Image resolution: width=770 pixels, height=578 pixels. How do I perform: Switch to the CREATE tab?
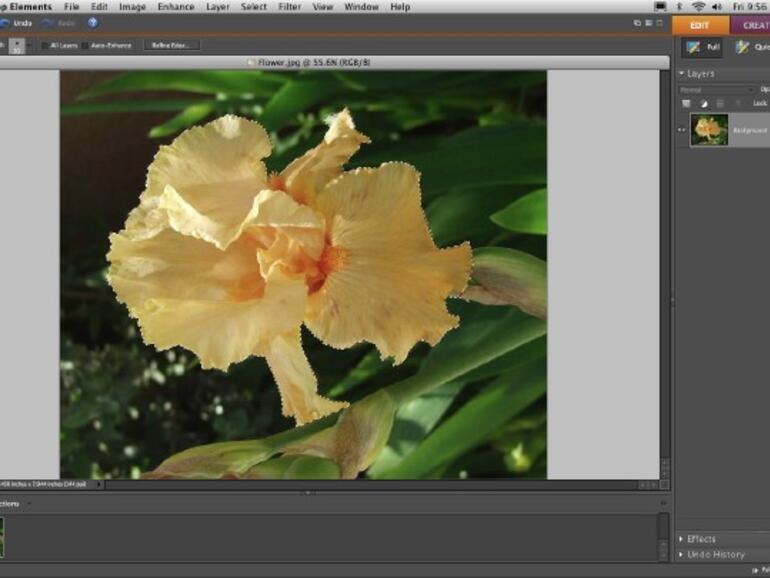coord(752,25)
